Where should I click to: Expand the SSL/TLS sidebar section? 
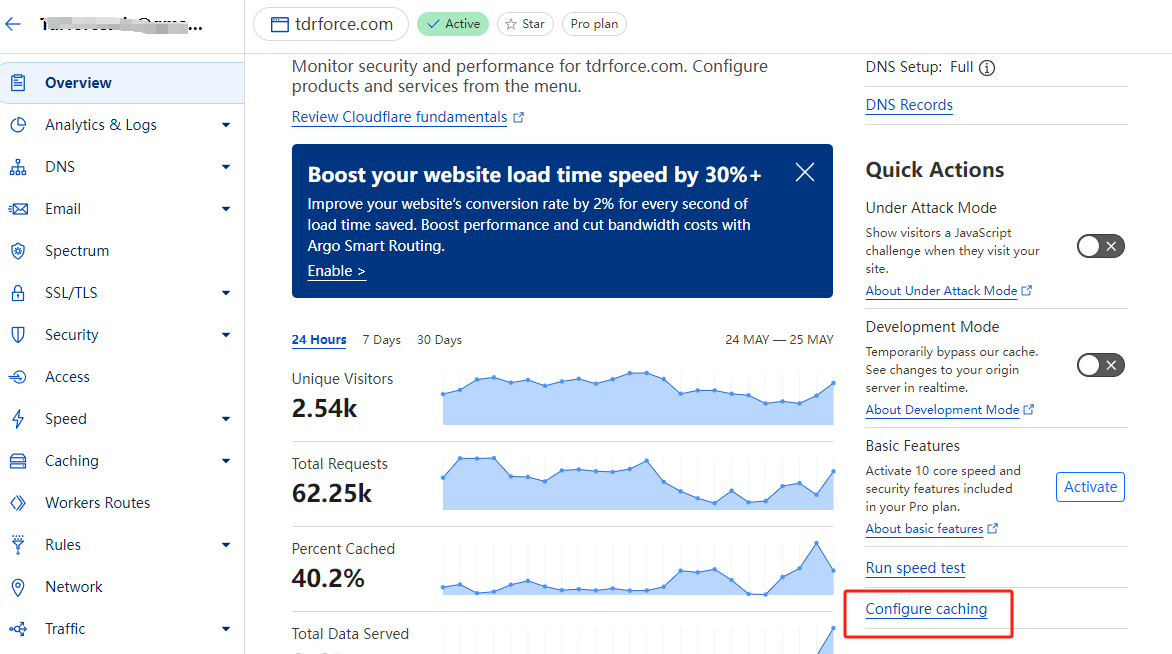click(226, 293)
